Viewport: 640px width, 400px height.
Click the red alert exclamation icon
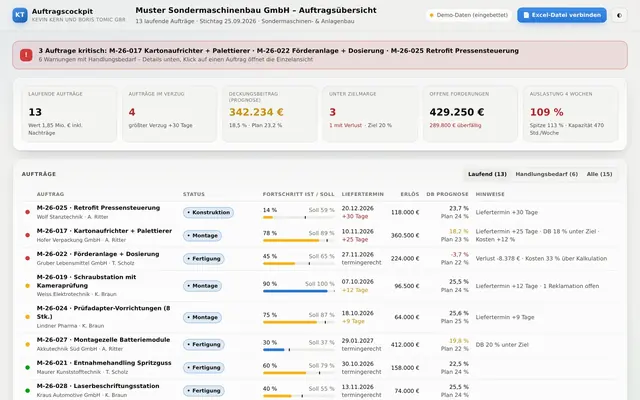point(26,55)
